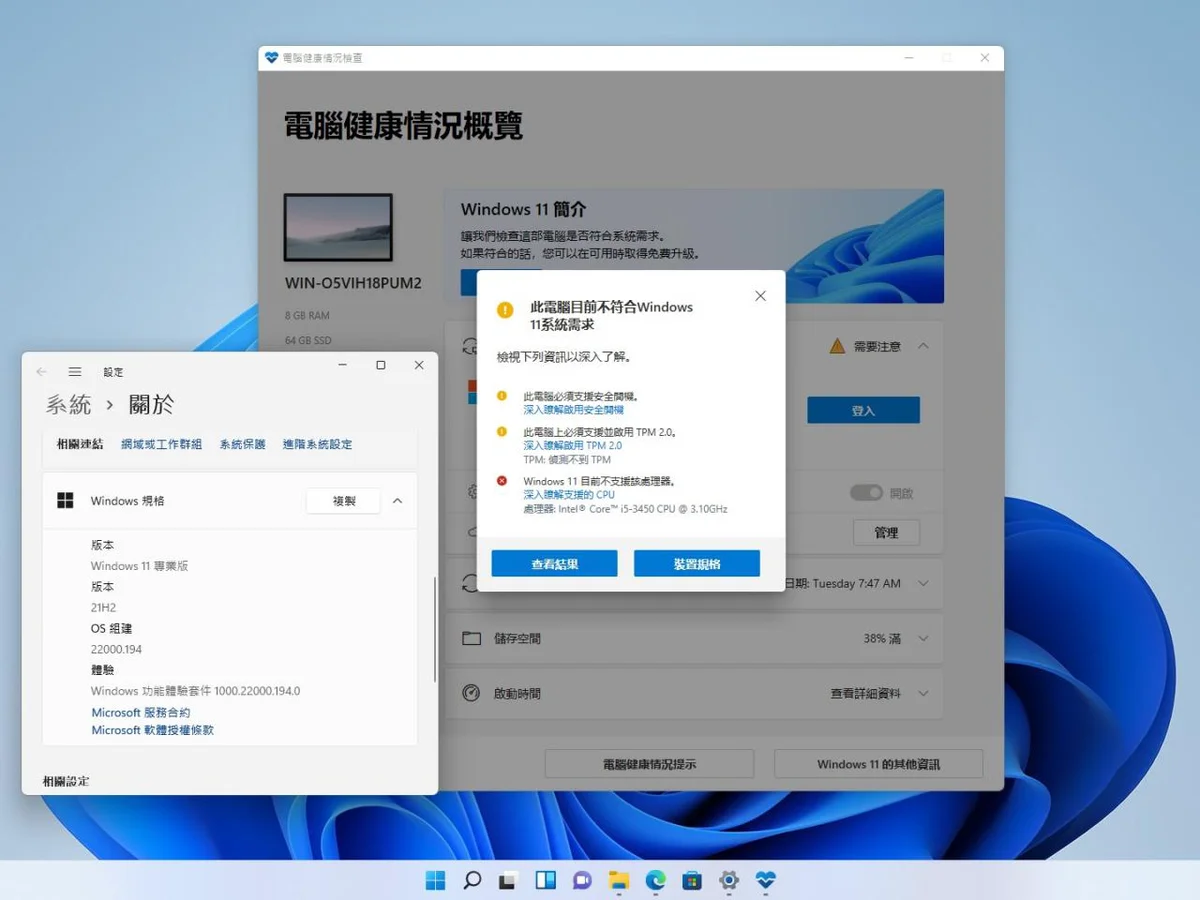This screenshot has width=1200, height=900.
Task: Collapse the Windows 規格 section chevron
Action: pos(398,501)
